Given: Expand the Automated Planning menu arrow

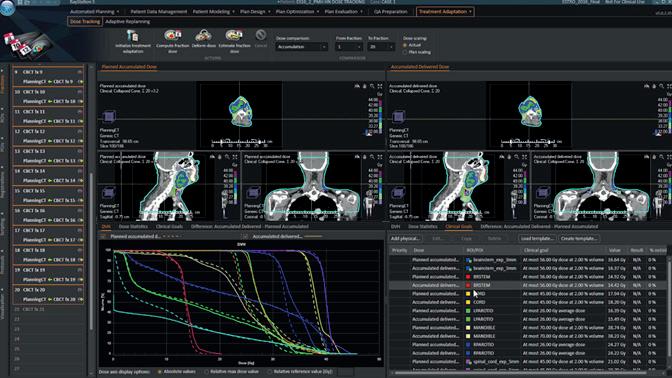Looking at the screenshot, I should pyautogui.click(x=118, y=12).
